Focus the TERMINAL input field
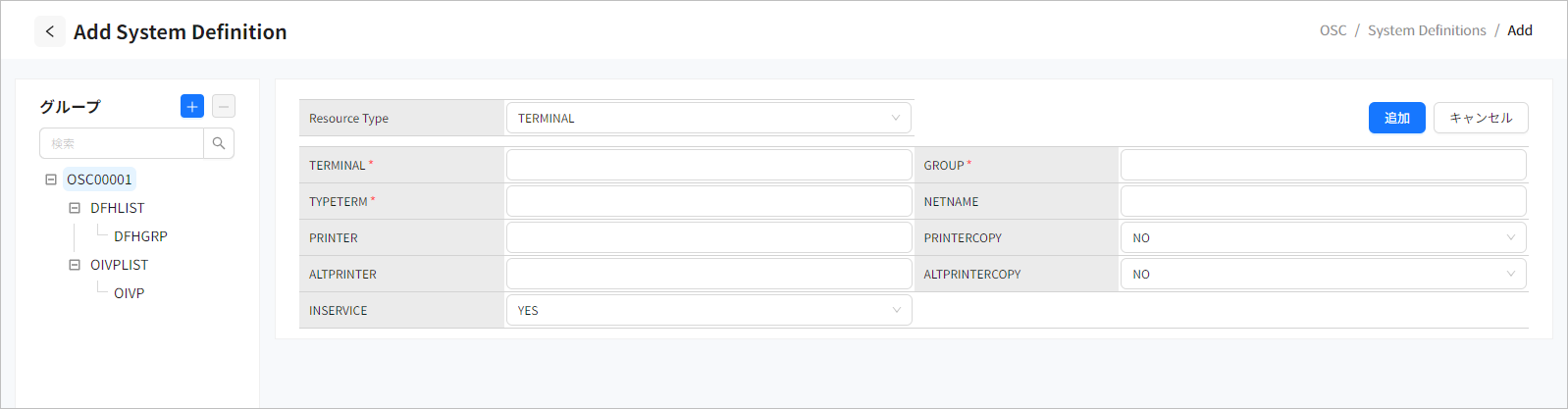This screenshot has width=1568, height=409. point(708,165)
